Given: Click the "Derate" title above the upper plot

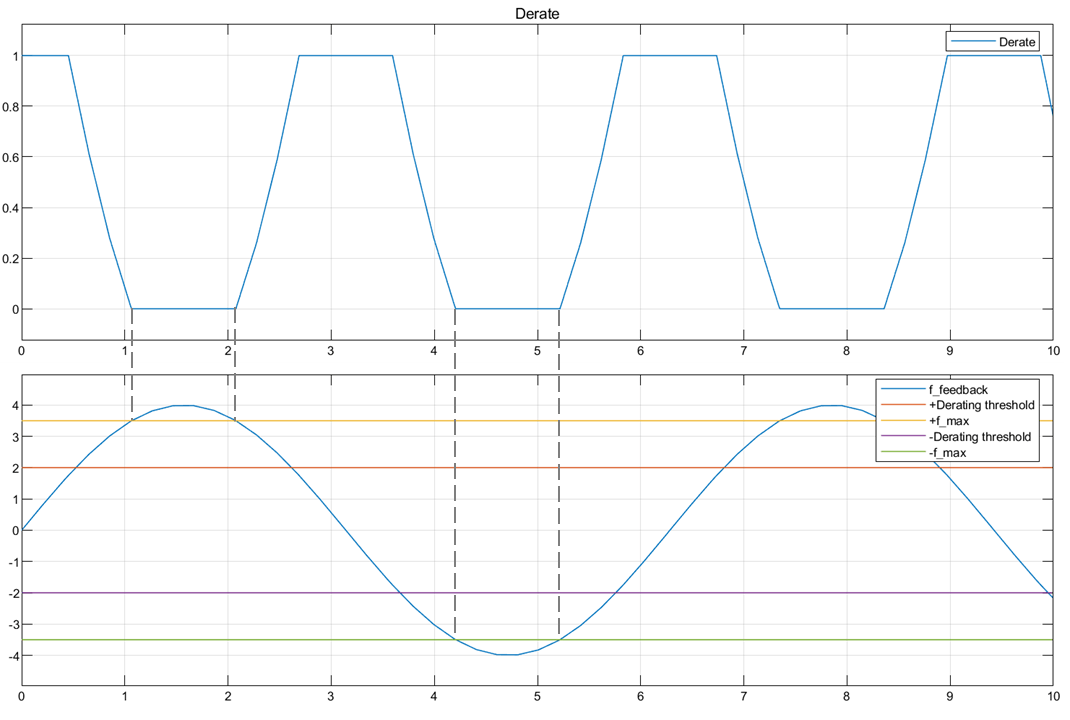Looking at the screenshot, I should click(x=537, y=14).
